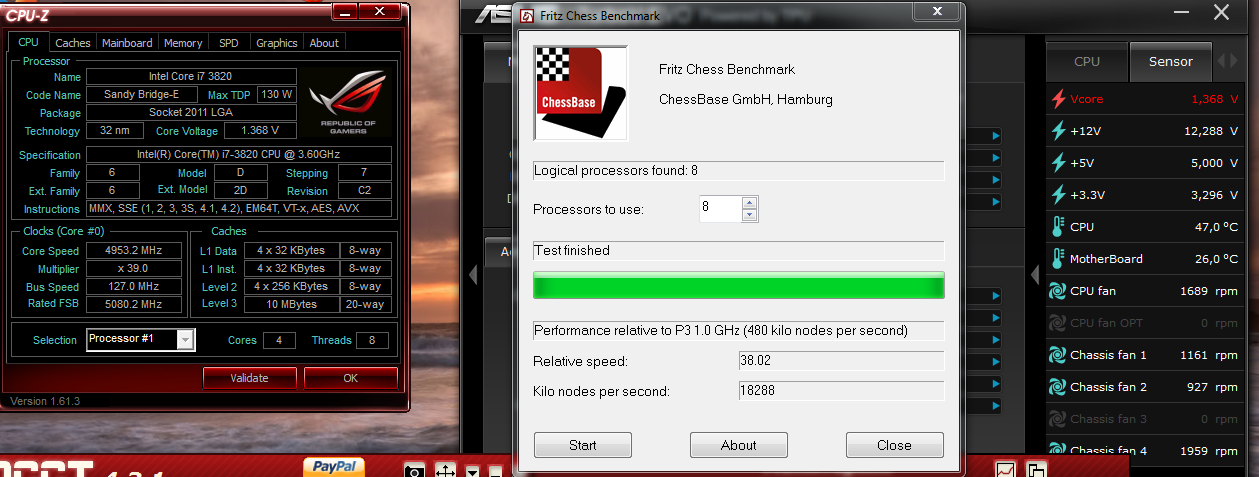Viewport: 1259px width, 477px height.
Task: Click the ChessBase logo in Fritz window
Action: (x=581, y=94)
